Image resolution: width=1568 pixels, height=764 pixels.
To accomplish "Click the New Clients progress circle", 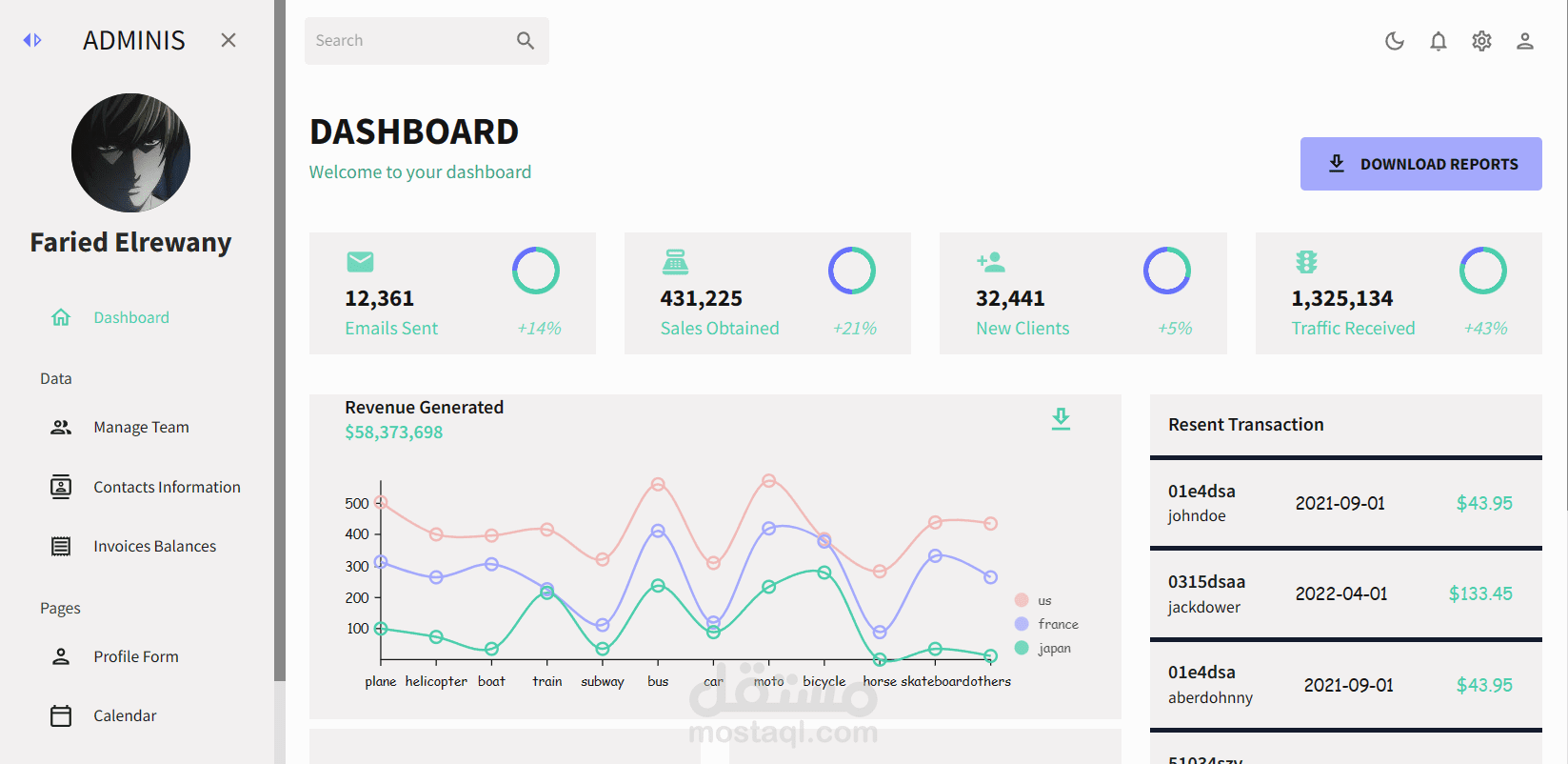I will point(1167,271).
